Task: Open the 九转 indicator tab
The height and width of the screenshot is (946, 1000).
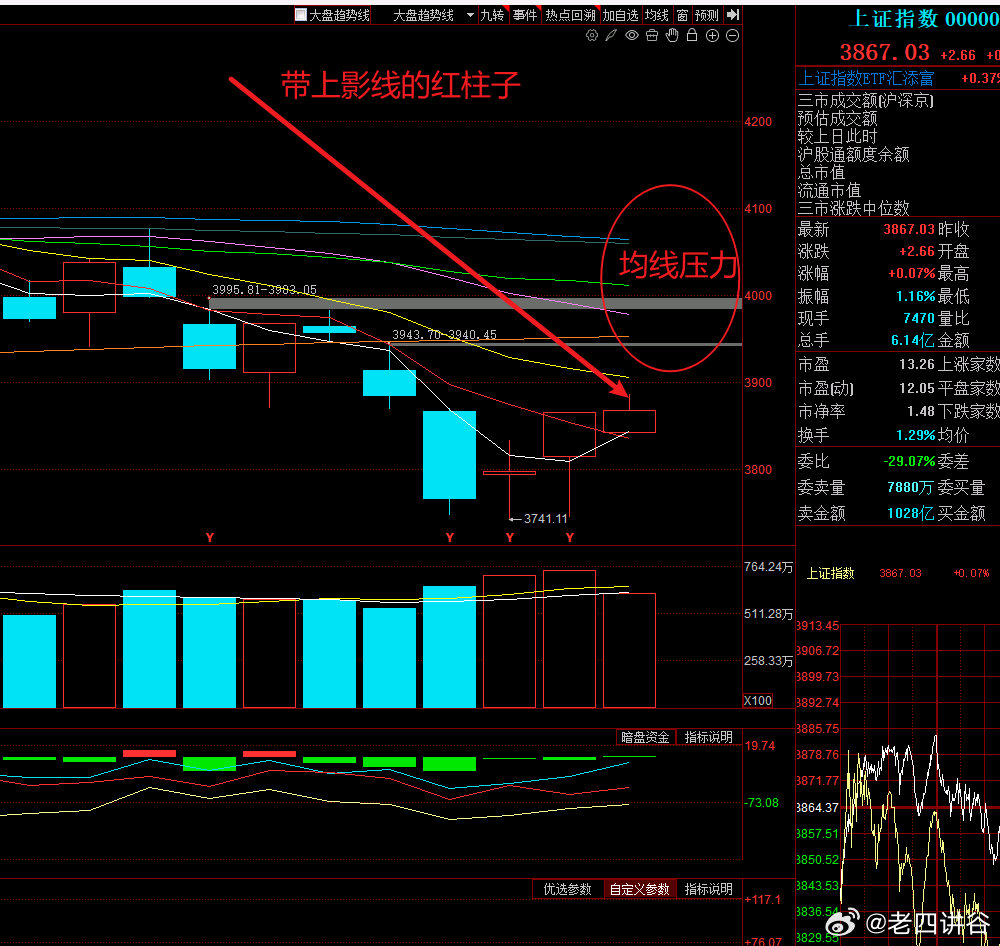Action: coord(492,15)
